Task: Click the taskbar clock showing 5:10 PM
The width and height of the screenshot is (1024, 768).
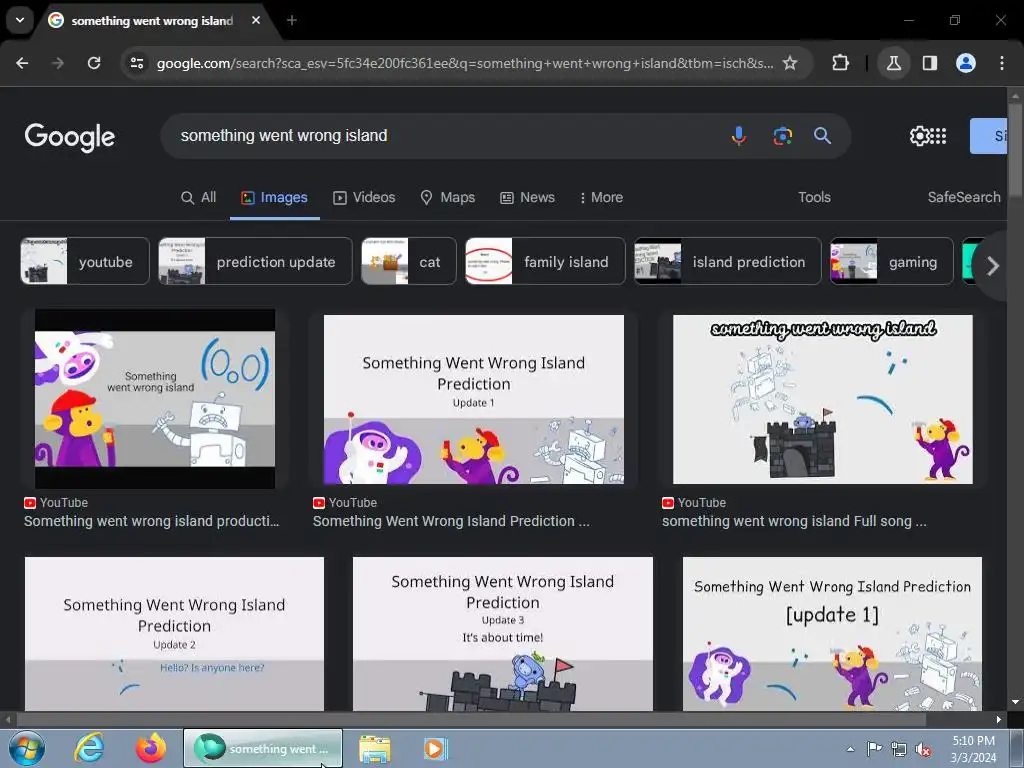Action: coord(973,749)
